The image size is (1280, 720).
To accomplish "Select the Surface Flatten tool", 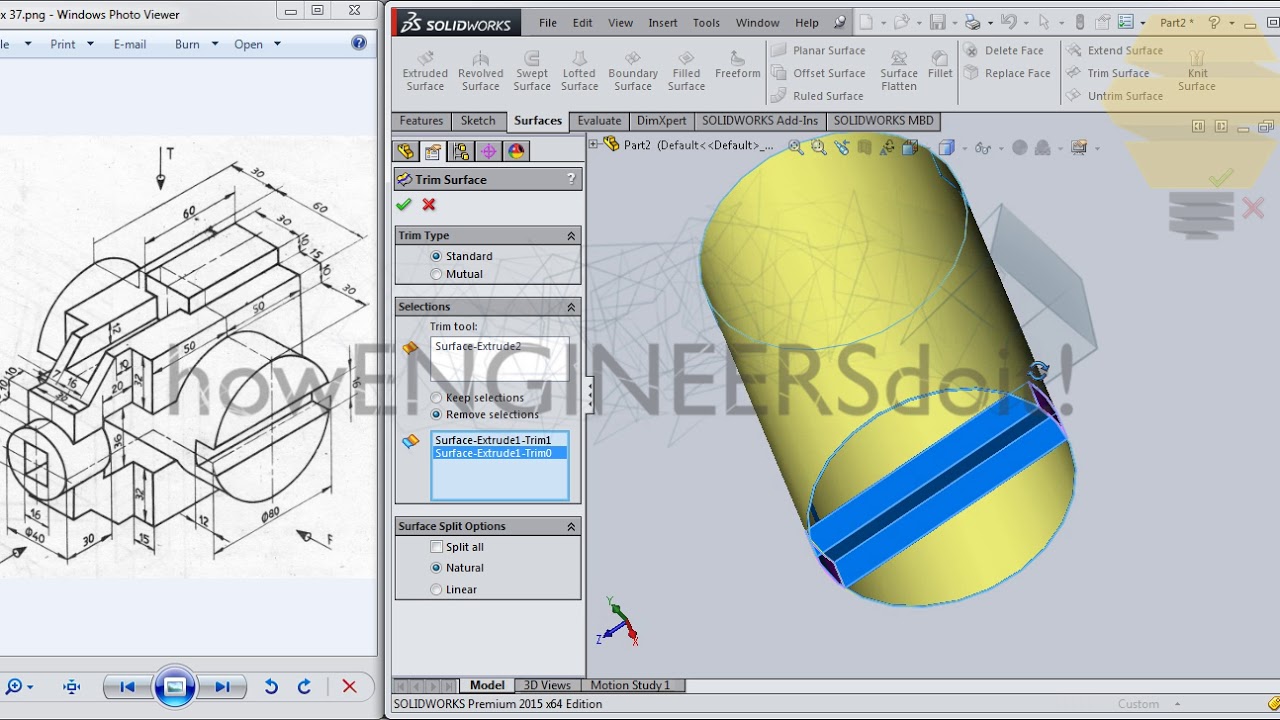I will point(899,72).
